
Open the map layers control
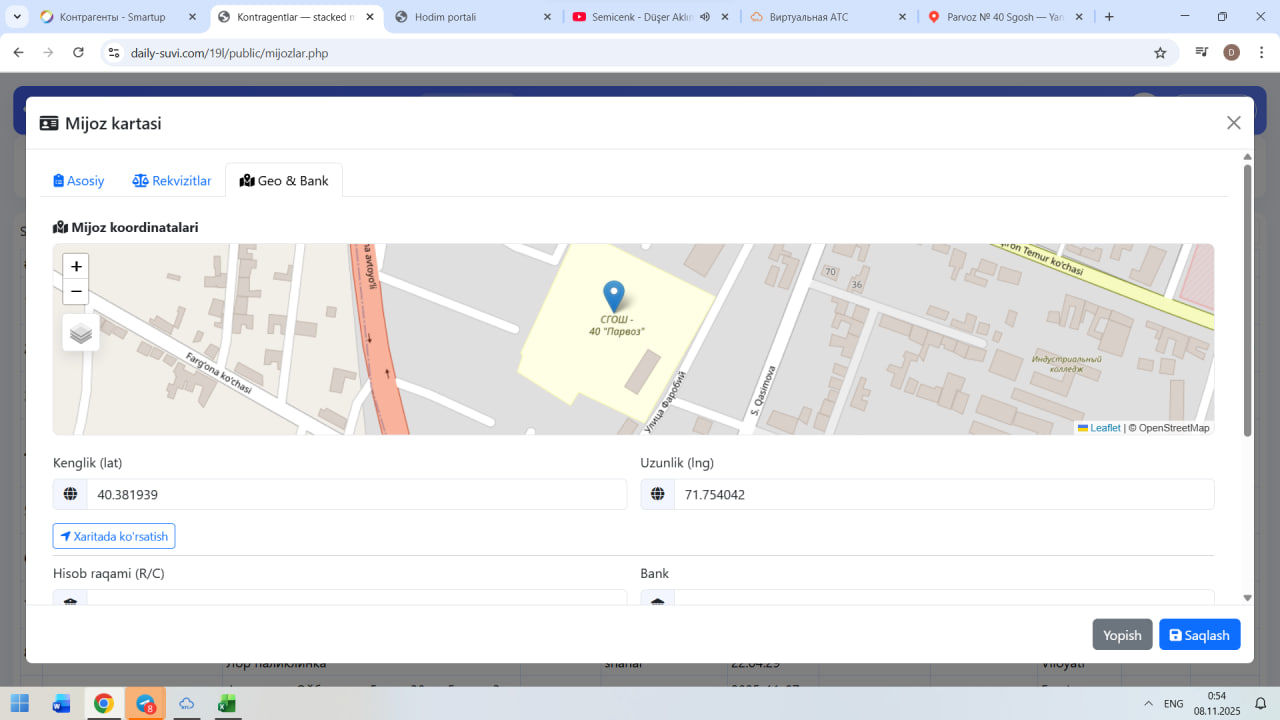tap(81, 333)
